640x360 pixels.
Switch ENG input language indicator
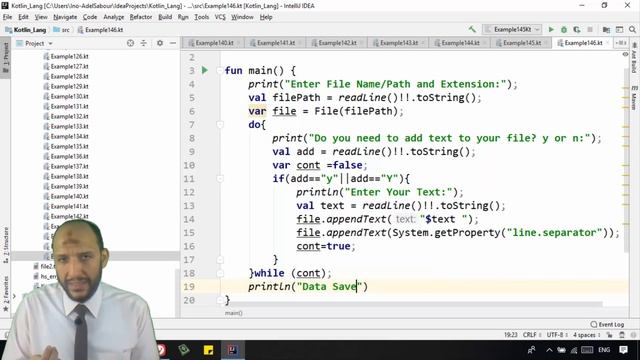click(604, 350)
